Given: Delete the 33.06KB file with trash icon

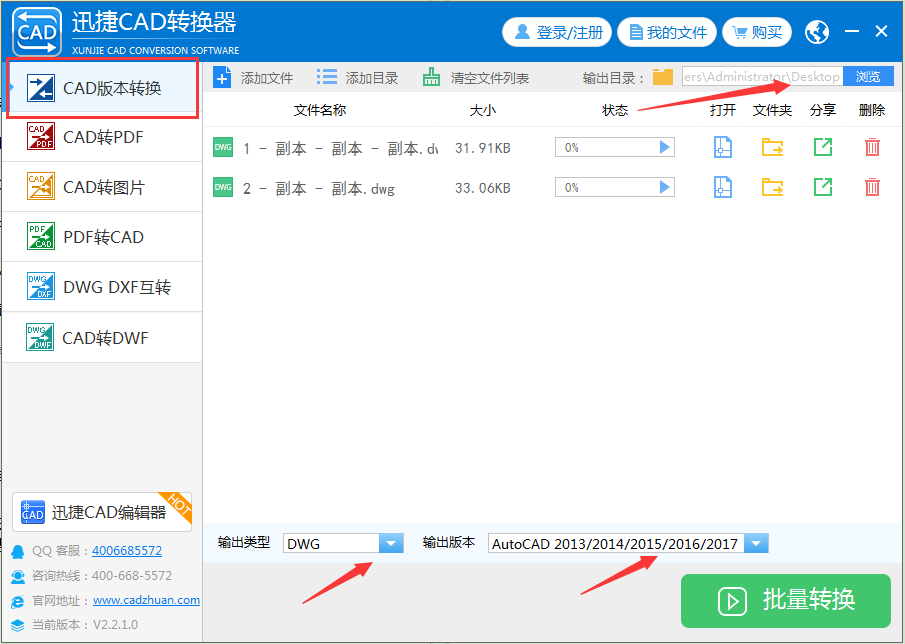Looking at the screenshot, I should point(872,187).
